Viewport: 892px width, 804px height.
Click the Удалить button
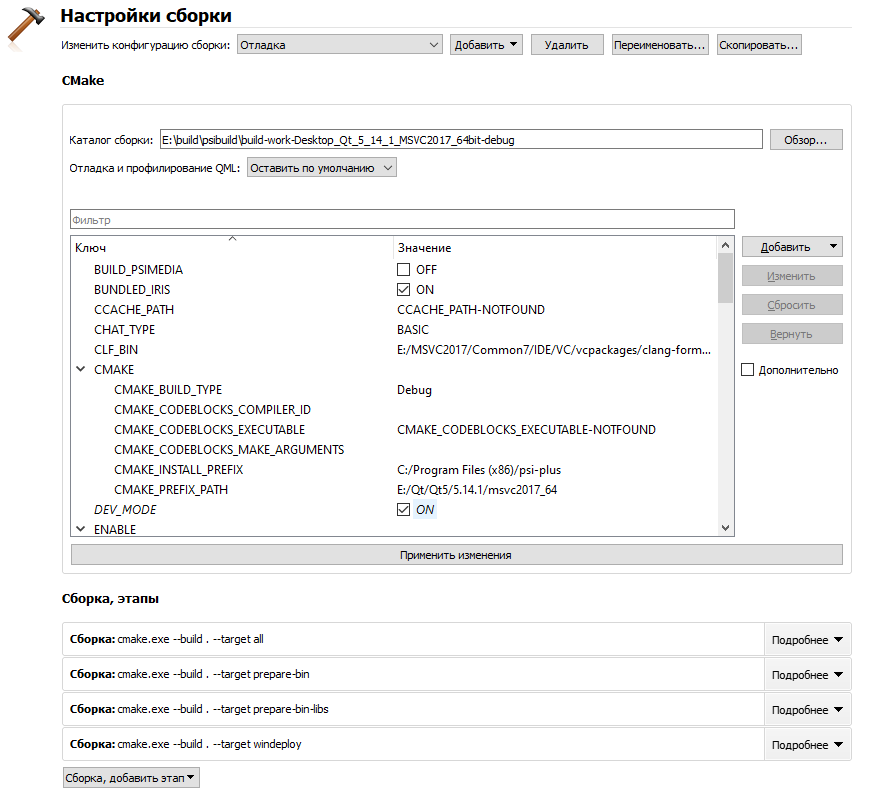click(x=567, y=45)
